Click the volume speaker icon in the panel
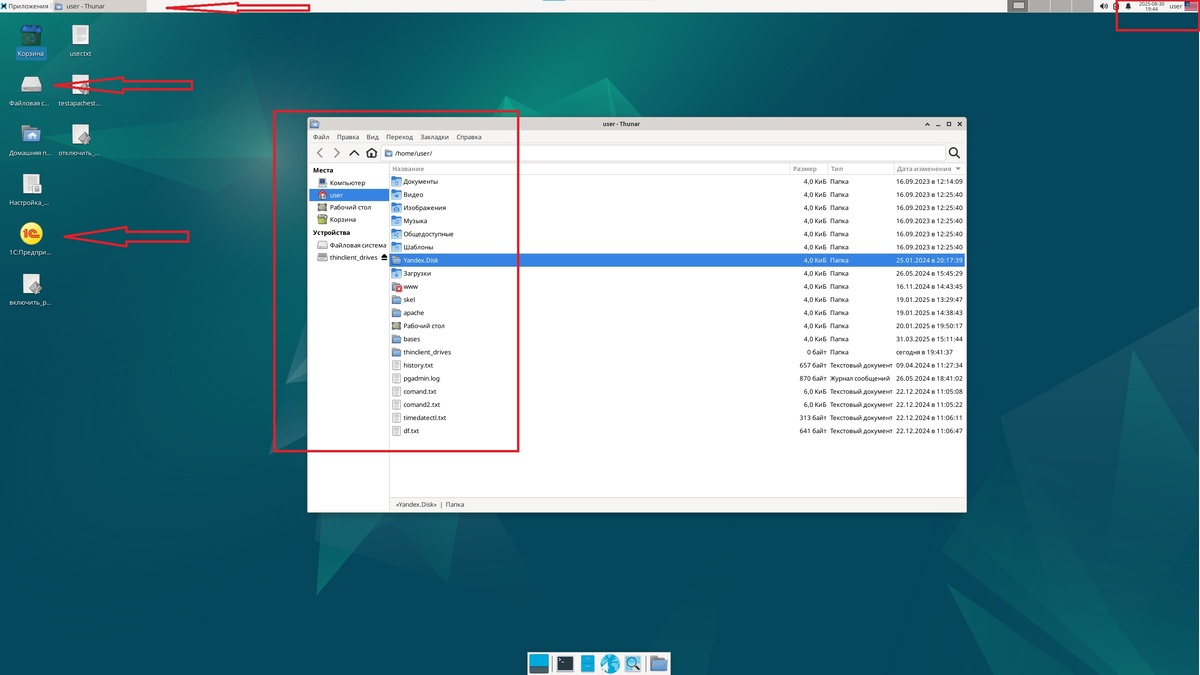The width and height of the screenshot is (1200, 675). pos(1104,6)
